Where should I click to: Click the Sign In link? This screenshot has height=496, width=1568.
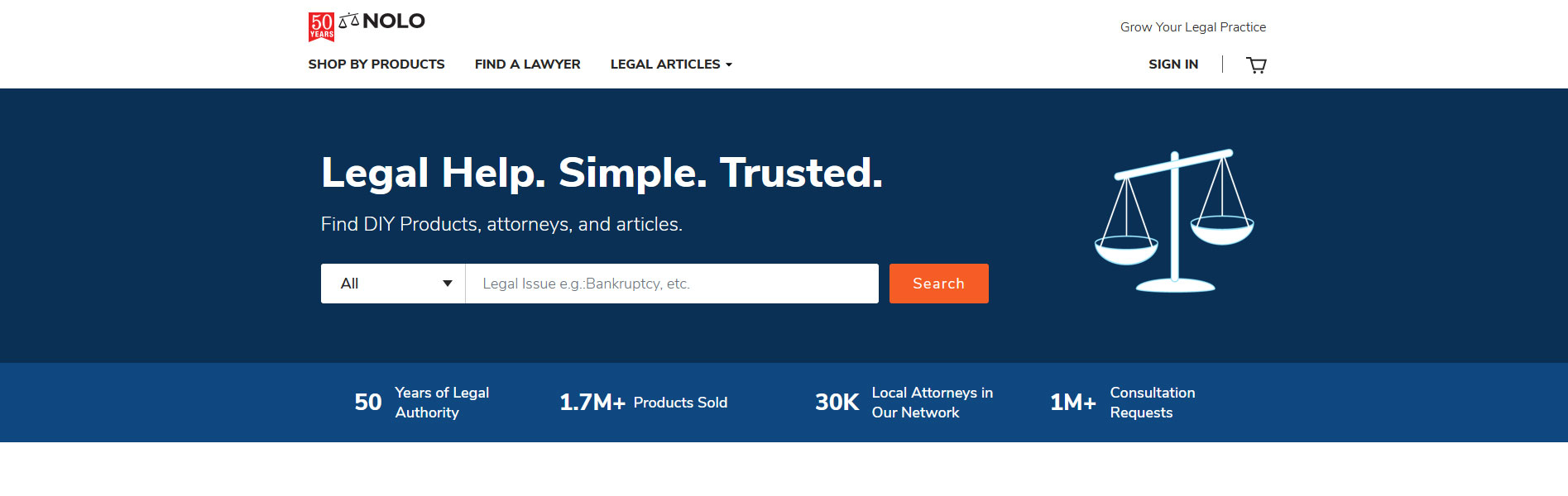pyautogui.click(x=1173, y=64)
